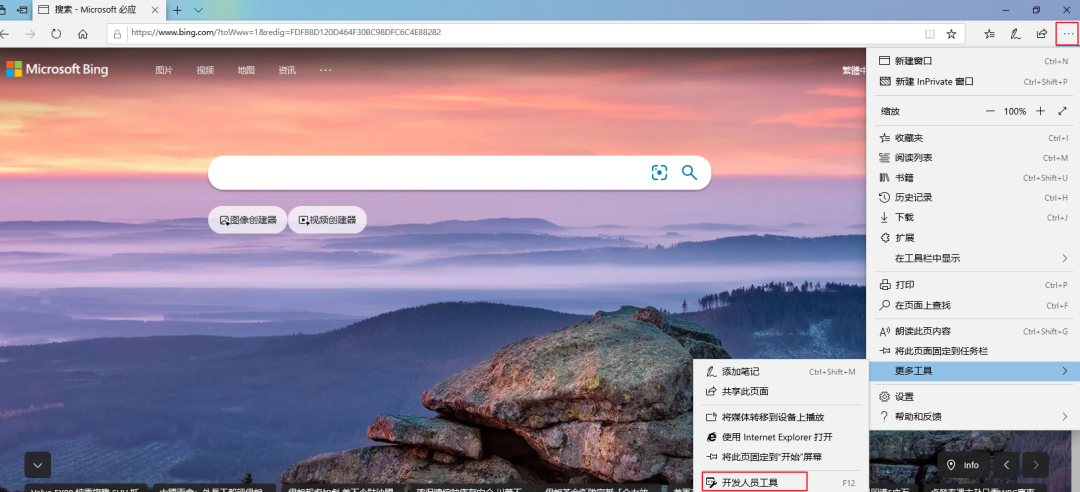Select 新建窗口 menu item
The width and height of the screenshot is (1080, 492).
[x=973, y=61]
